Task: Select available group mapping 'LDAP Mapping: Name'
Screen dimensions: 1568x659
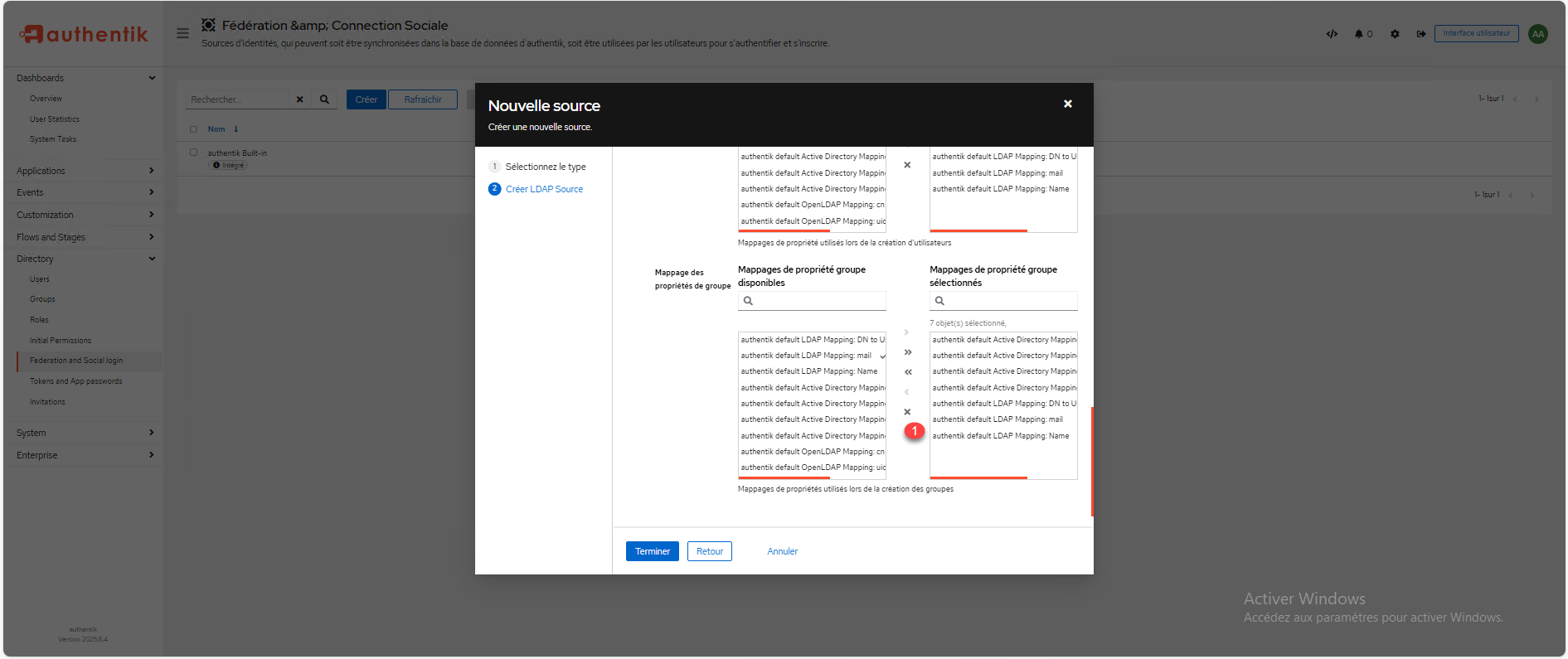Action: tap(809, 371)
